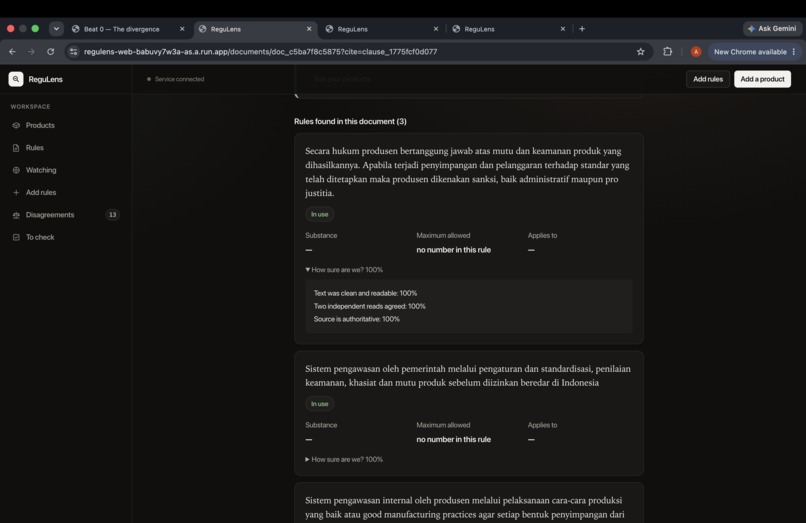Click the Add a product button

point(762,79)
